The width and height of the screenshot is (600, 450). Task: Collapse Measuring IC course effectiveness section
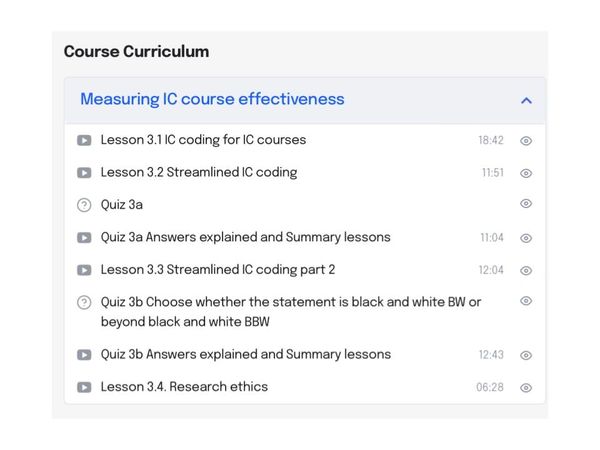tap(212, 100)
